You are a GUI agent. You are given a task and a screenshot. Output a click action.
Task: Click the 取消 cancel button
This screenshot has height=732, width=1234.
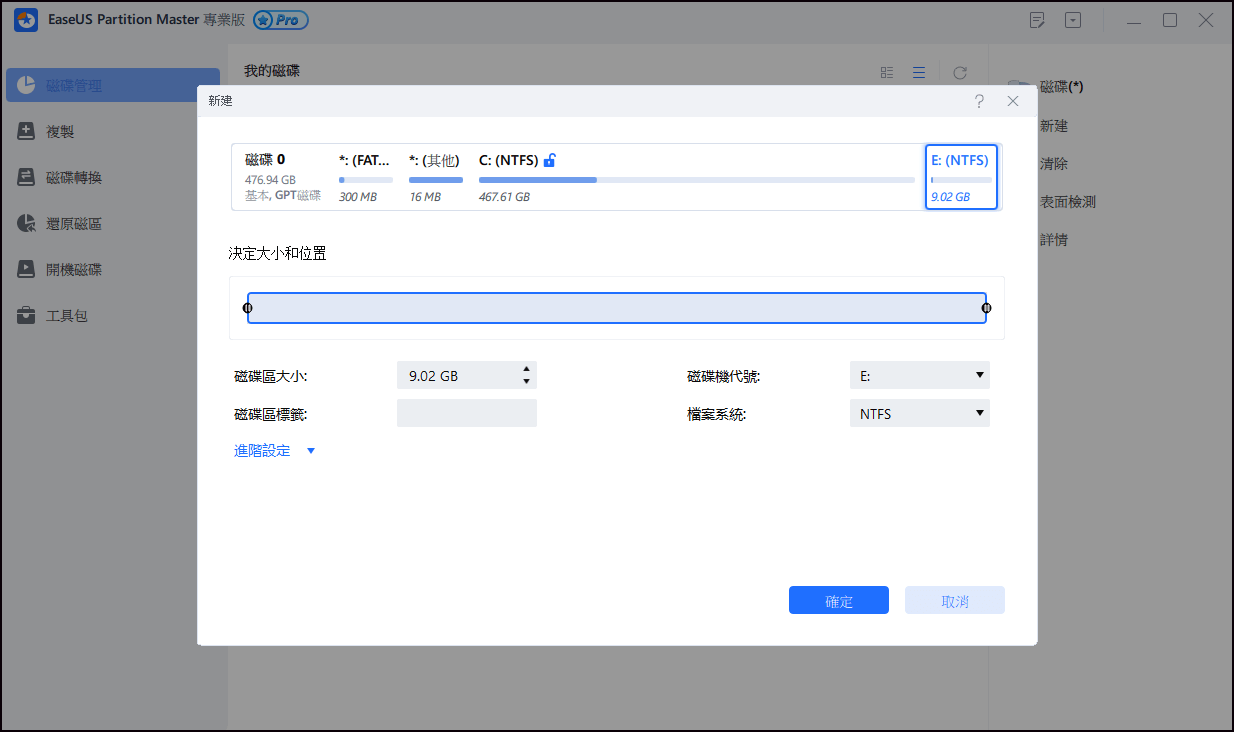tap(954, 600)
